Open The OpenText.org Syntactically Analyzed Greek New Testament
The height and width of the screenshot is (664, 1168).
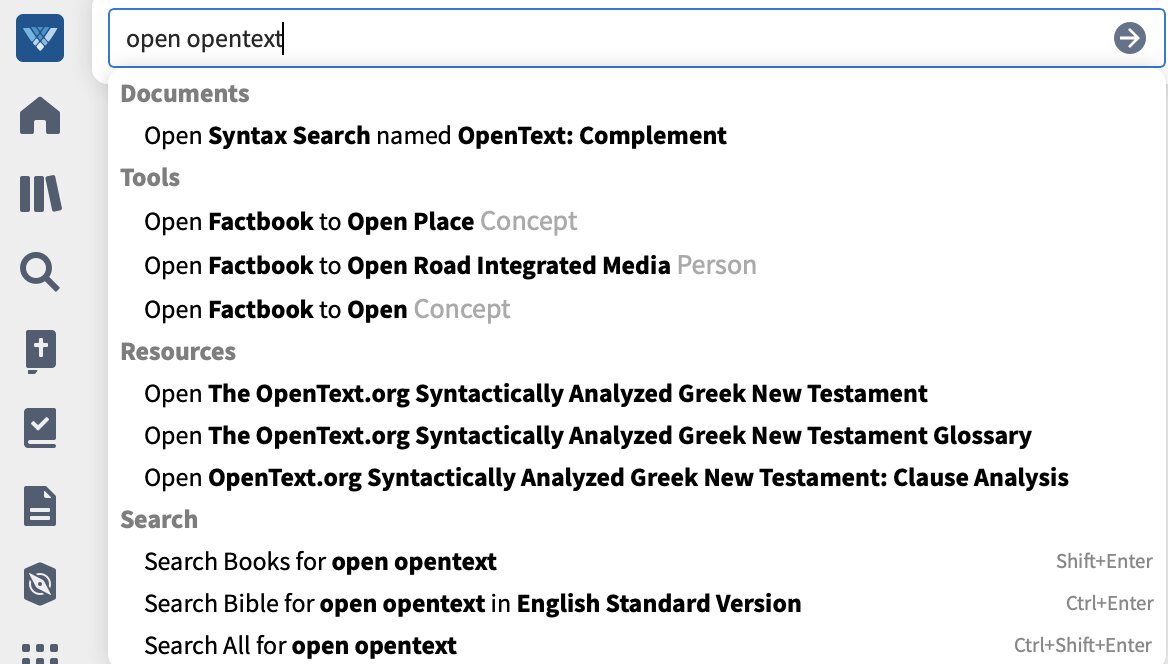pyautogui.click(x=536, y=393)
